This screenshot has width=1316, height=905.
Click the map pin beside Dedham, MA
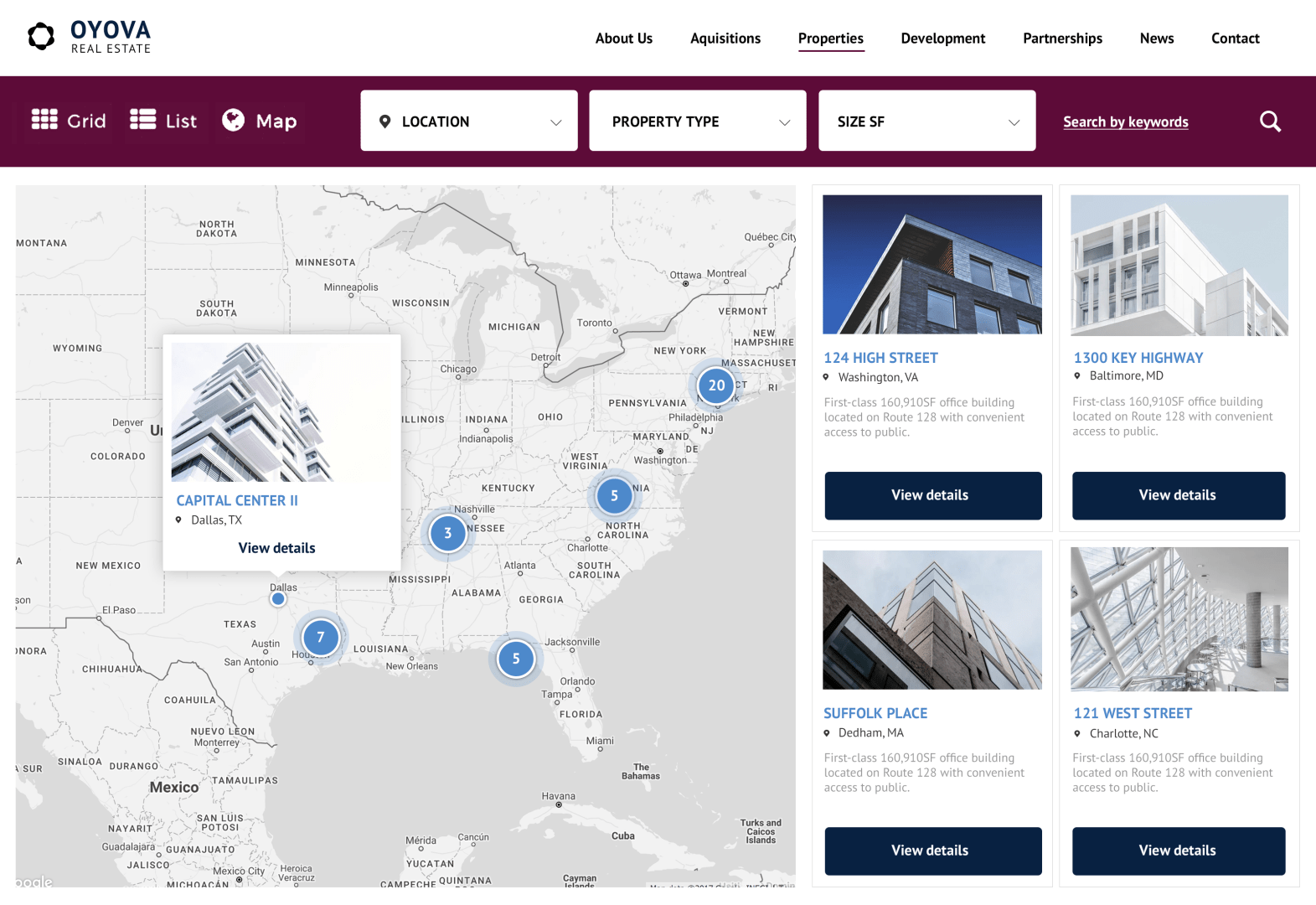826,732
